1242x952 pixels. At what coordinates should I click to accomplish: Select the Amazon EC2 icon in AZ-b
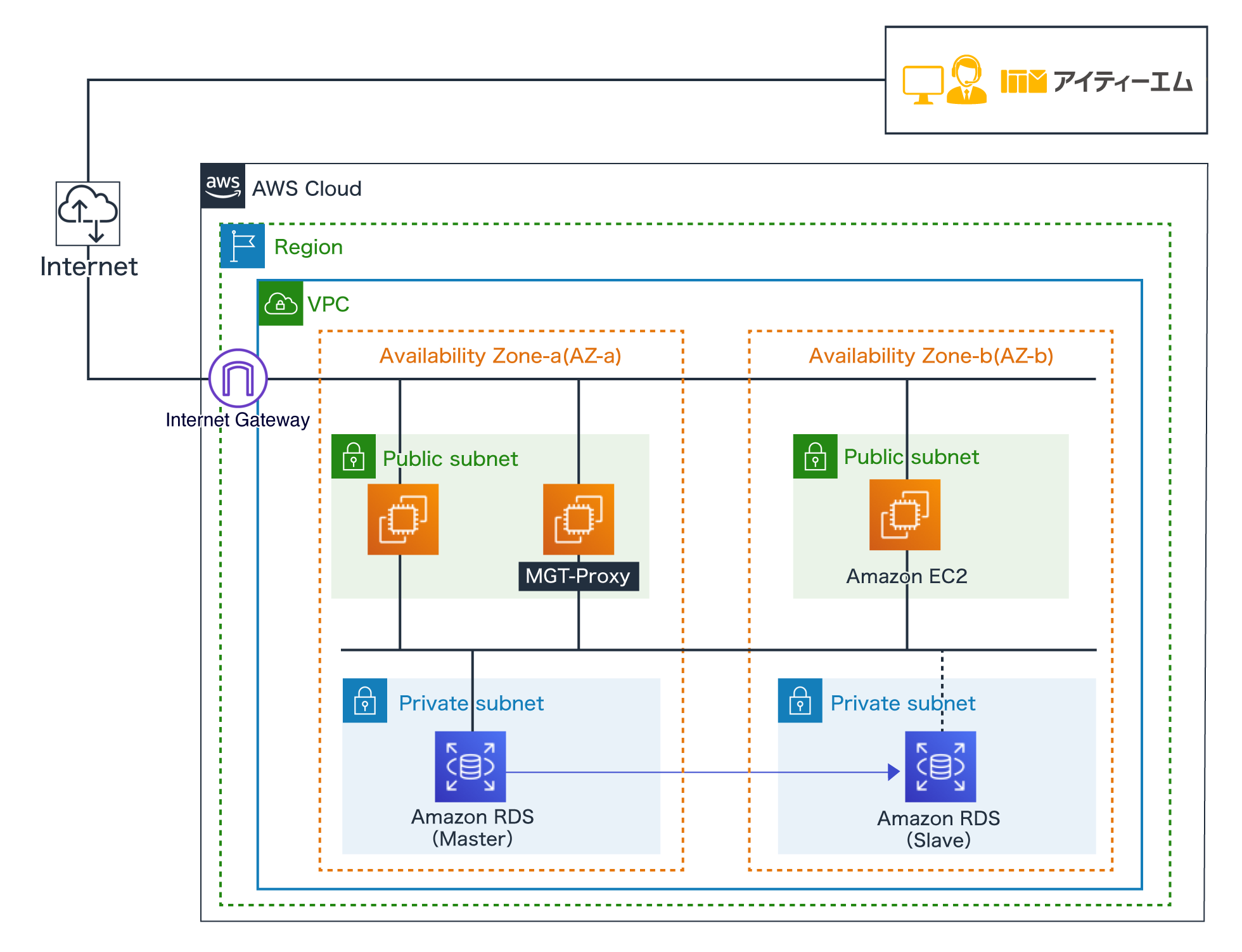coord(905,515)
